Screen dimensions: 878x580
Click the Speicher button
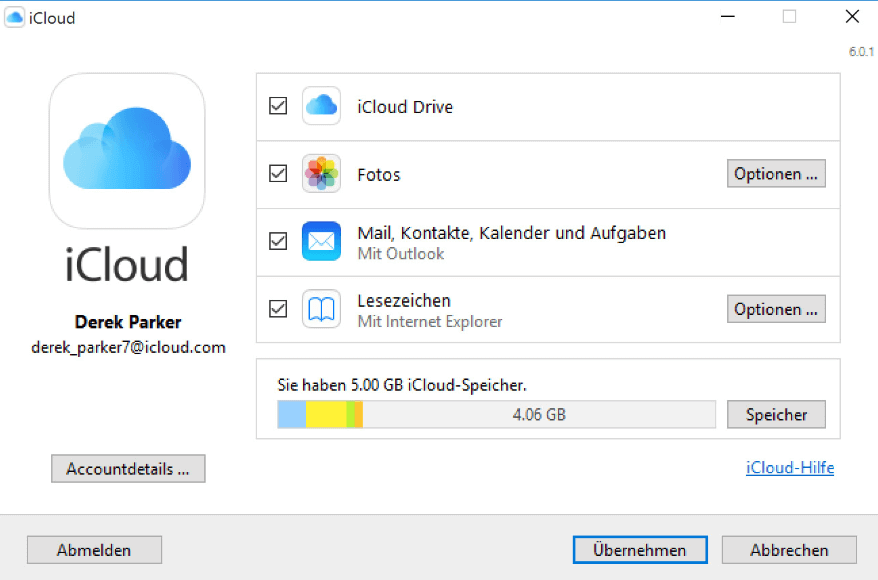[x=776, y=414]
